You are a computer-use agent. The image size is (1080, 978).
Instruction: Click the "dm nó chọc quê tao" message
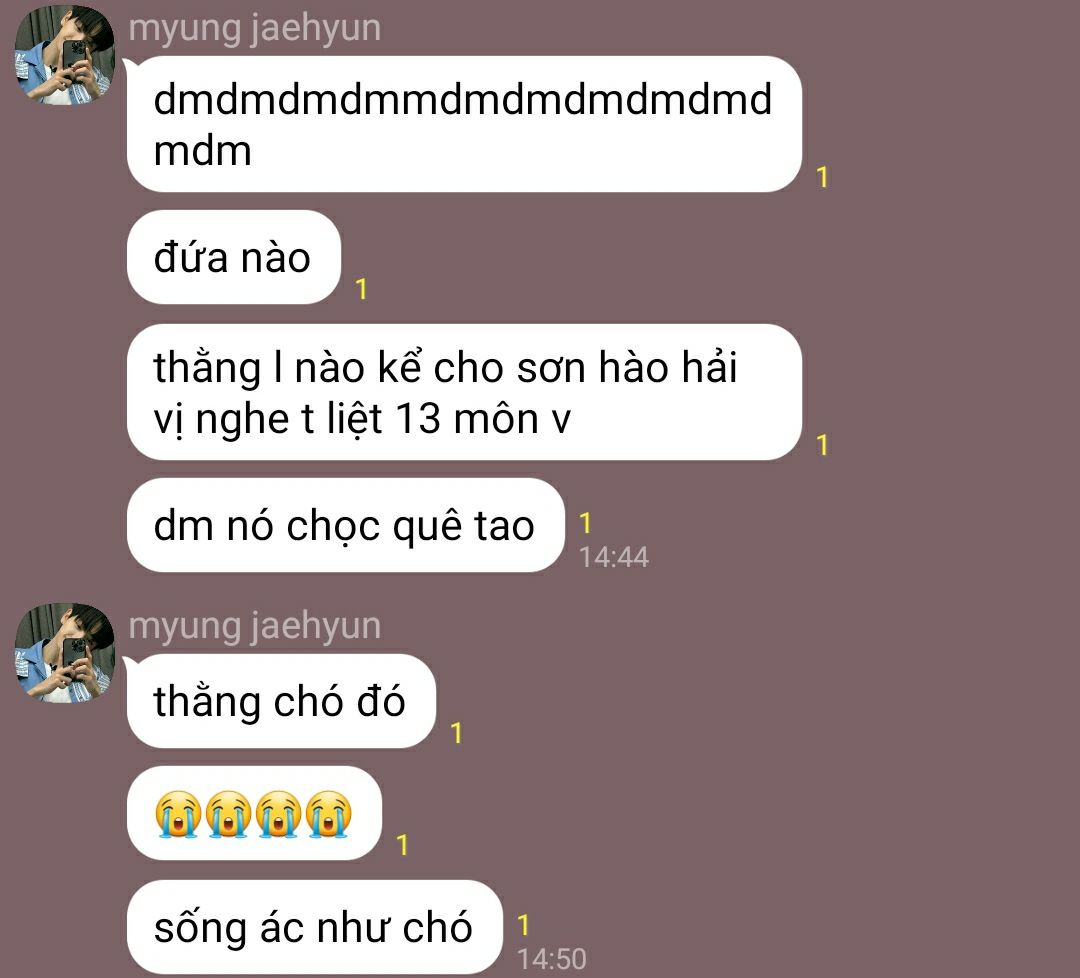tap(346, 525)
